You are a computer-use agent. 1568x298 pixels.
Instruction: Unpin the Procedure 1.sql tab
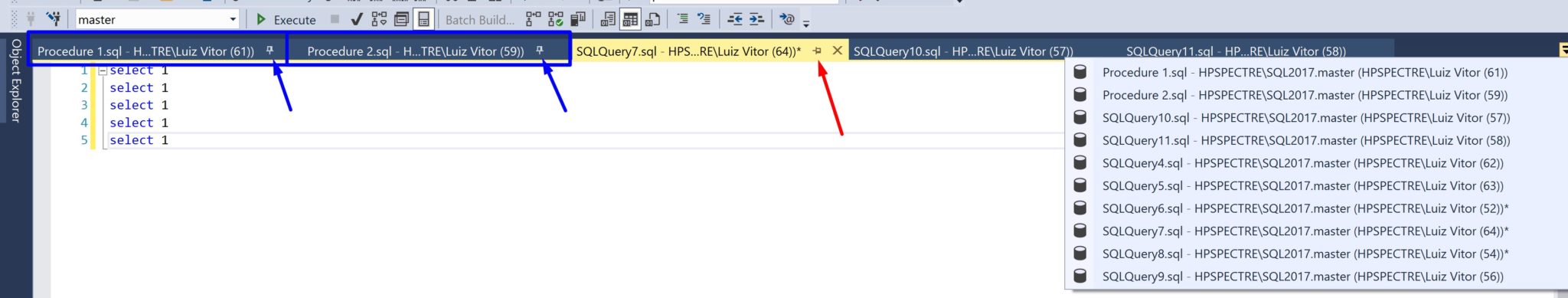click(x=269, y=51)
